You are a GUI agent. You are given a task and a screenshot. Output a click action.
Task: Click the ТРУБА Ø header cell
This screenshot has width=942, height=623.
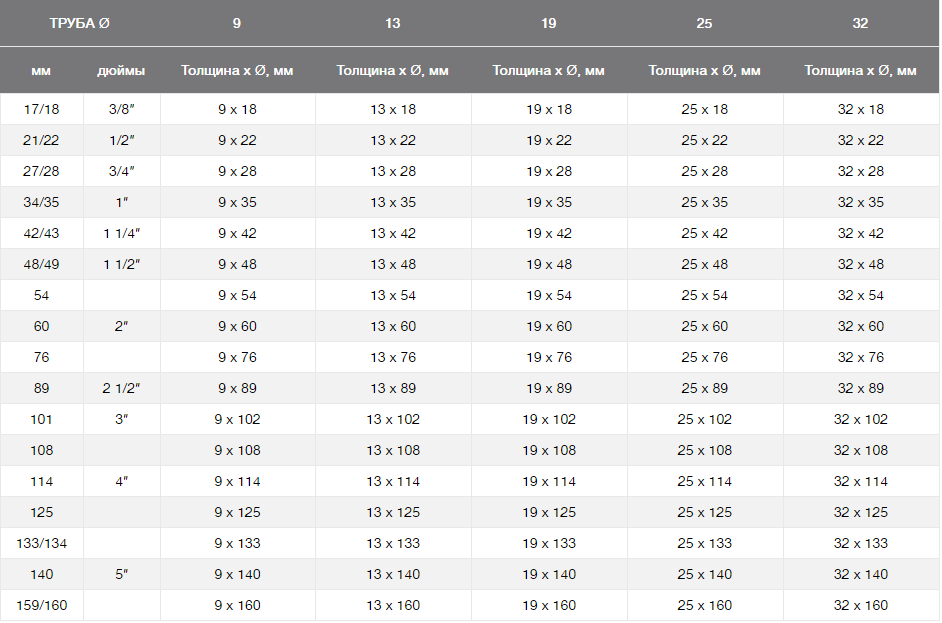[79, 23]
